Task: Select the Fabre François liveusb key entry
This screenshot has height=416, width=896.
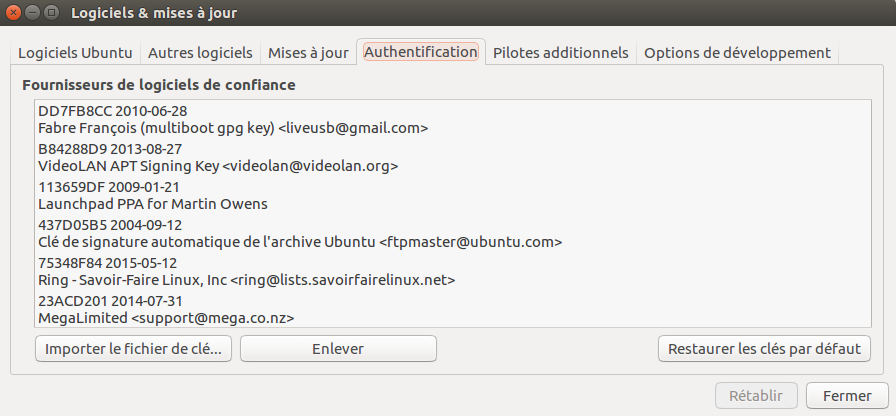Action: pyautogui.click(x=233, y=119)
